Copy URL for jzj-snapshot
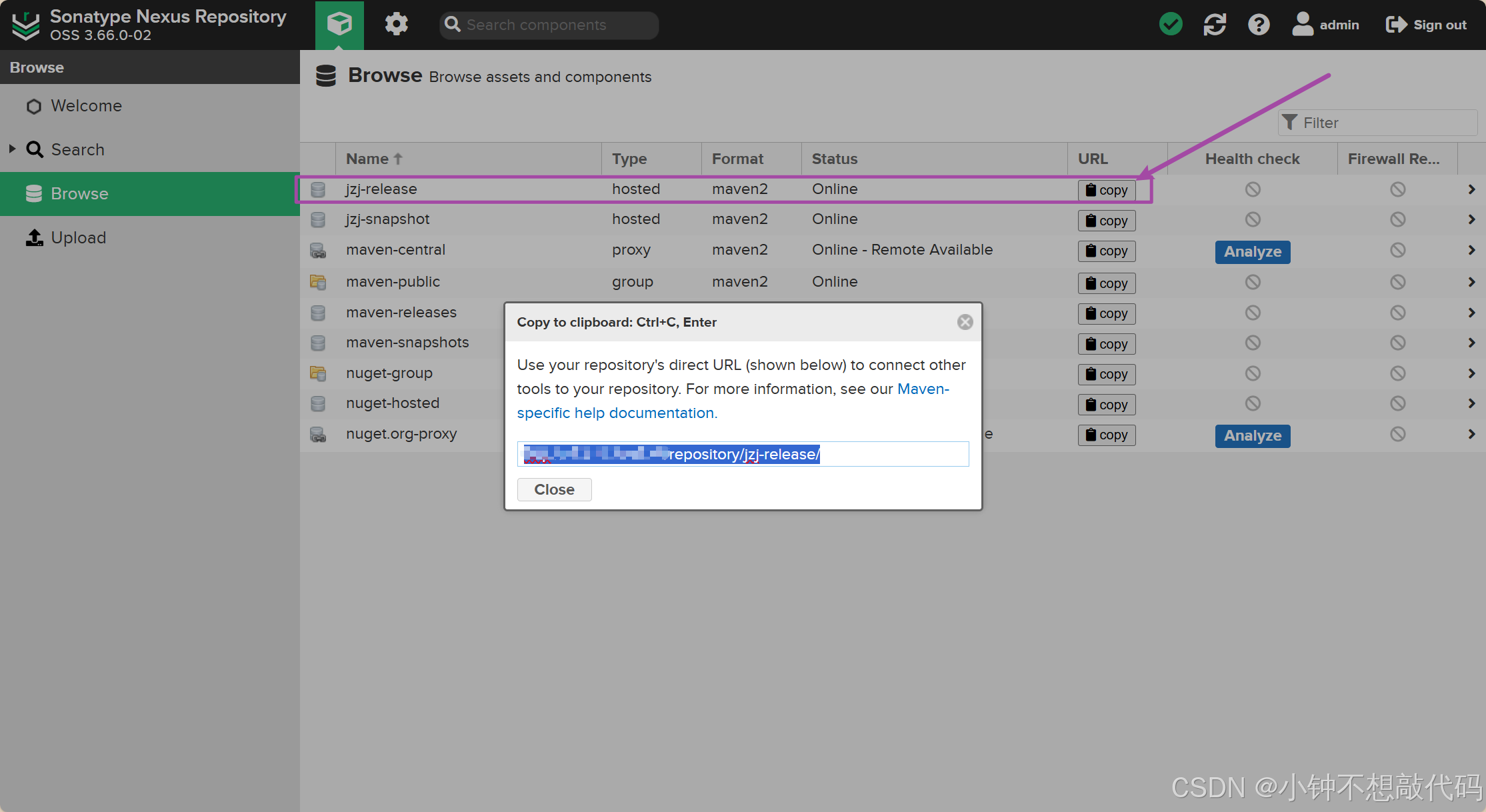This screenshot has width=1486, height=812. 1107,221
